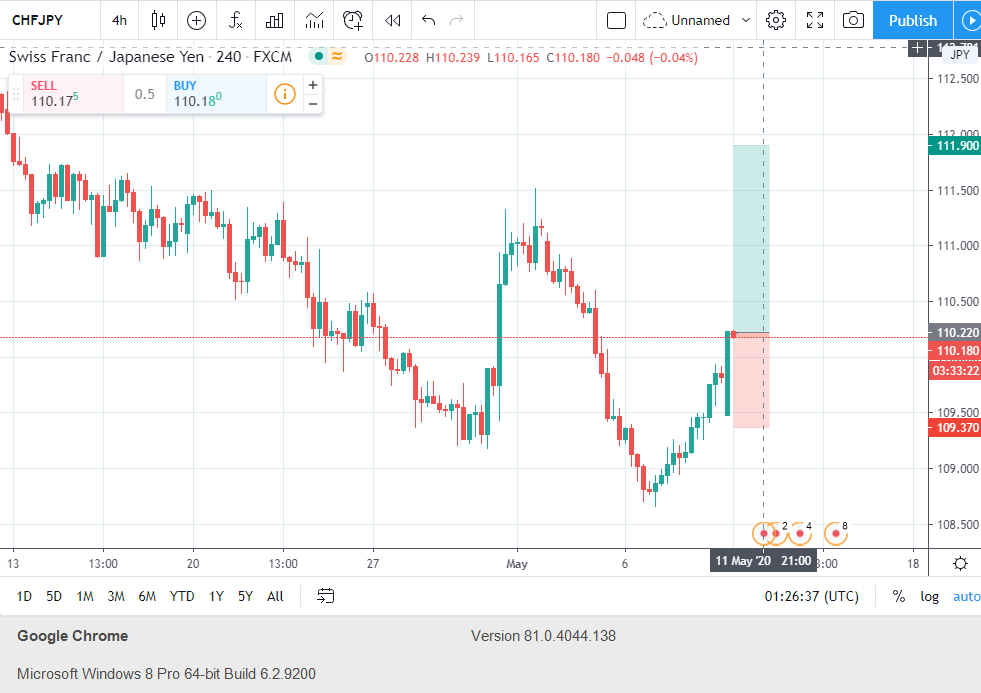
Task: Toggle auto scale mode
Action: (966, 596)
